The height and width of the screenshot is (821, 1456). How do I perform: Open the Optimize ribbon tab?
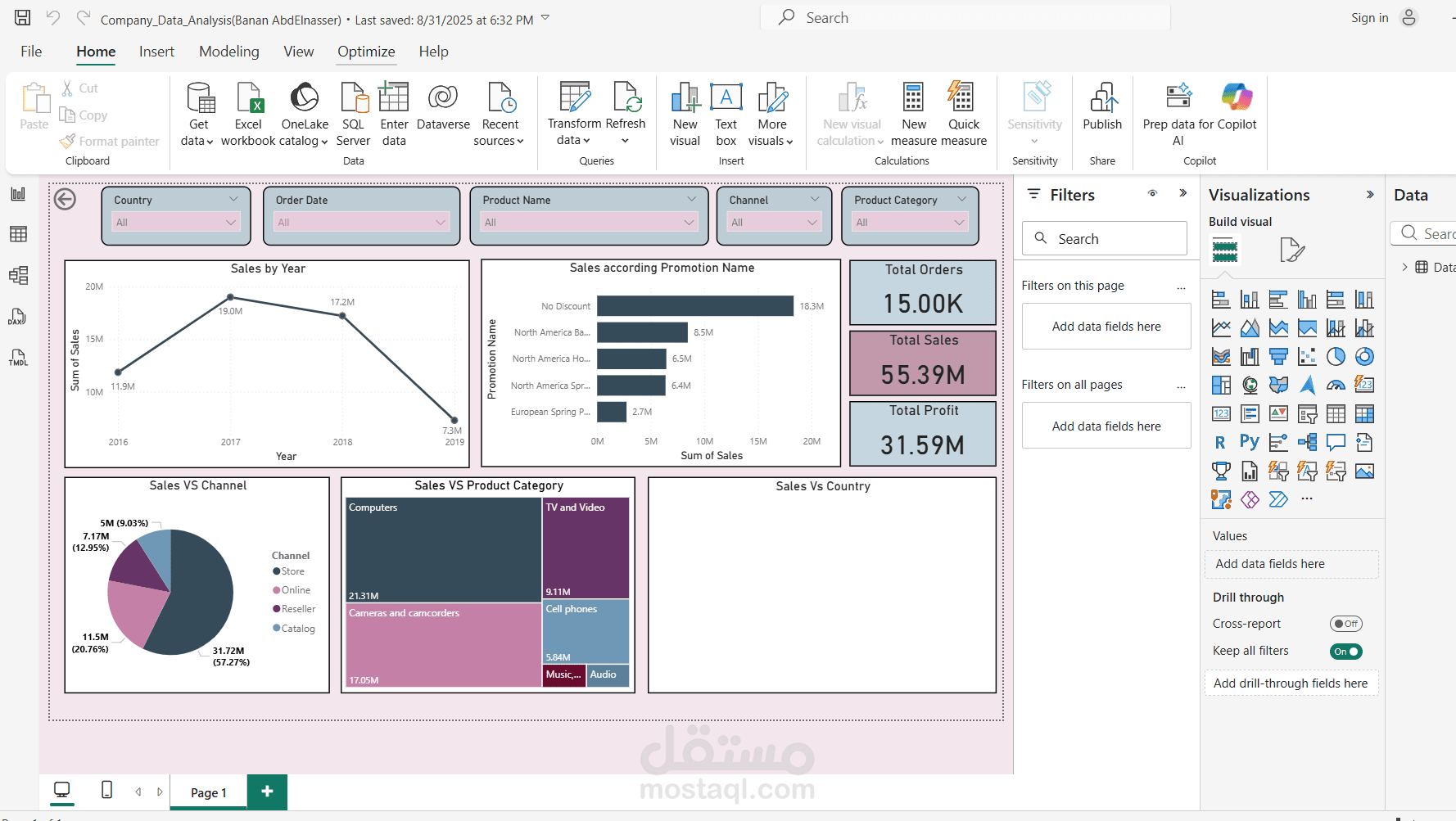pos(366,51)
